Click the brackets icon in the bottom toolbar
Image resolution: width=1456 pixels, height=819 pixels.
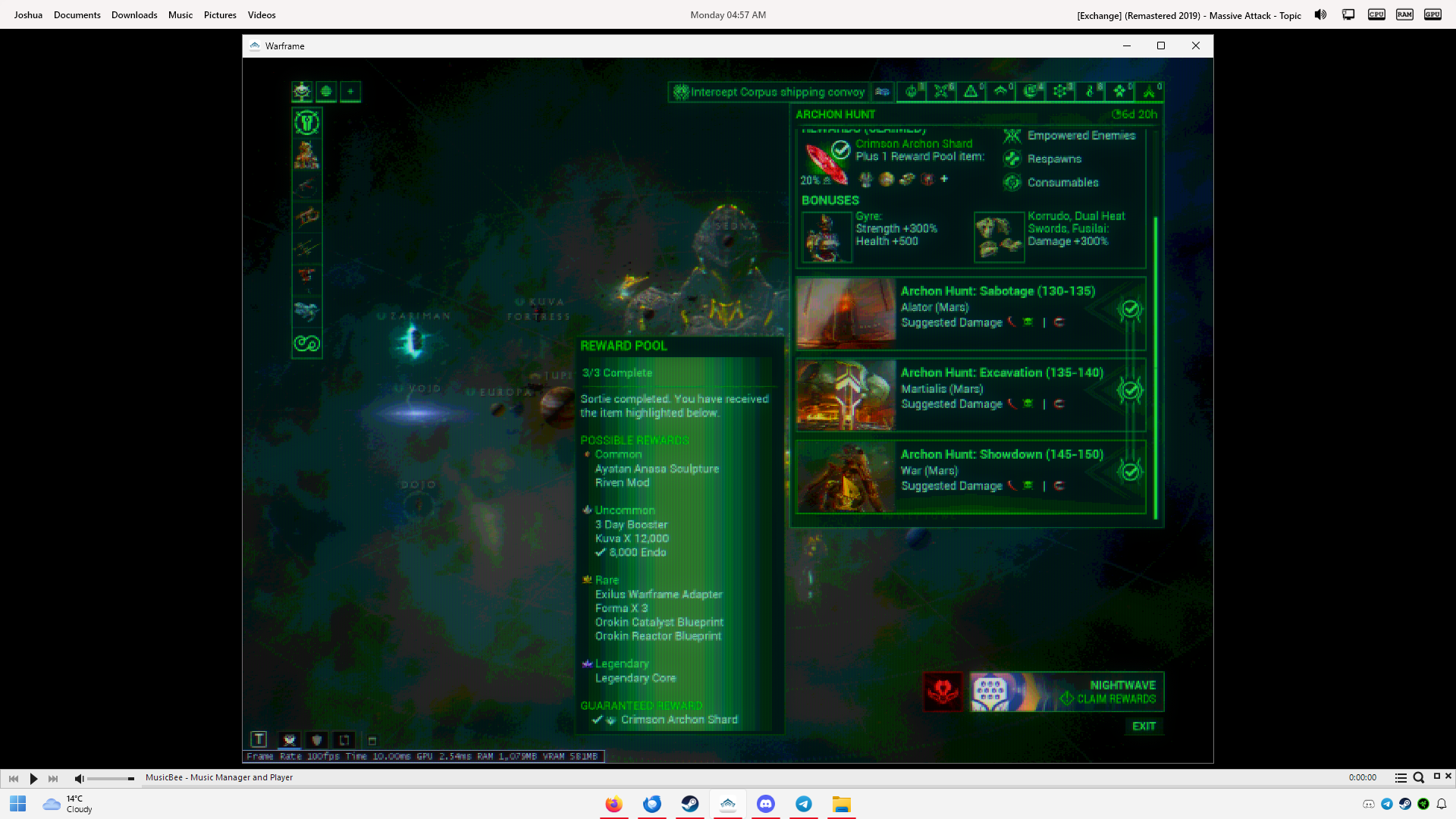point(344,740)
